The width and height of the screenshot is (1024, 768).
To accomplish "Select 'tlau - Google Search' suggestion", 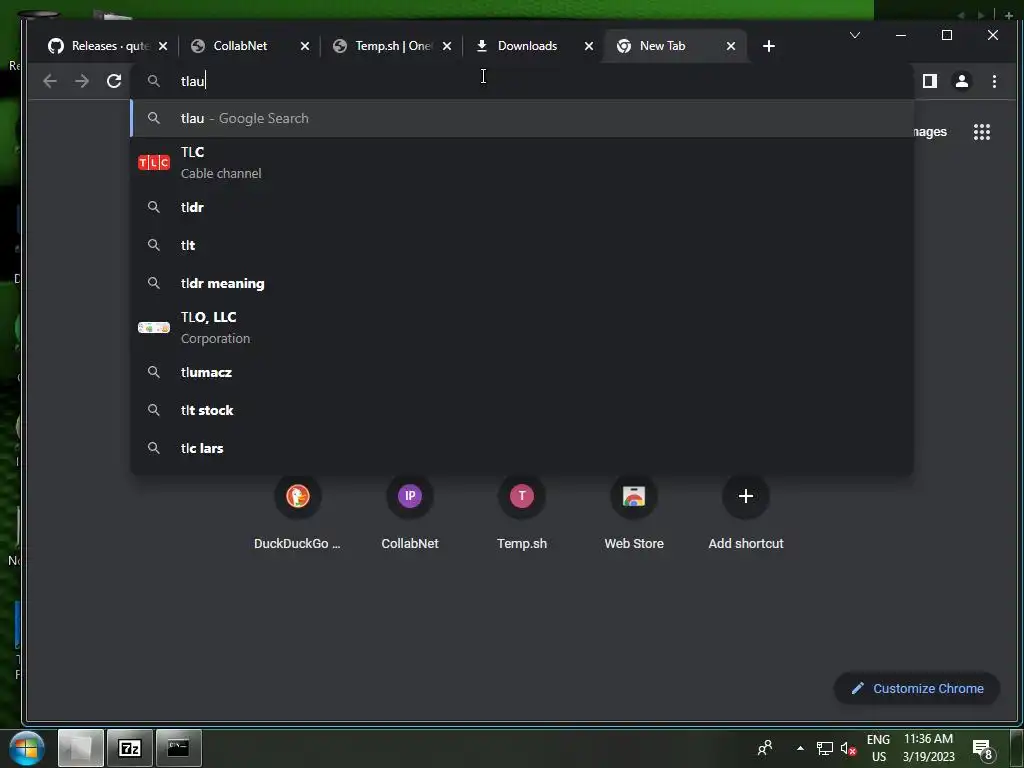I will pos(522,118).
